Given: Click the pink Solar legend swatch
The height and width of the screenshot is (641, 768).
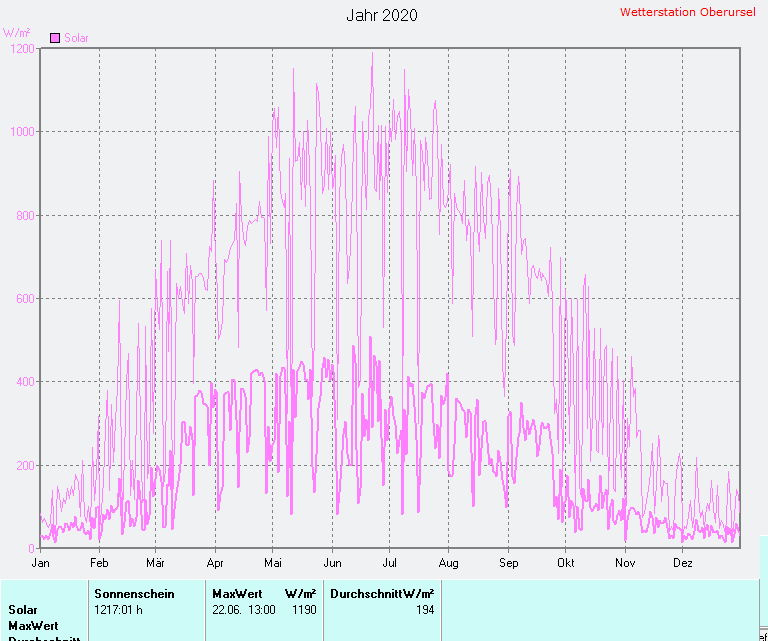Looking at the screenshot, I should tap(55, 38).
